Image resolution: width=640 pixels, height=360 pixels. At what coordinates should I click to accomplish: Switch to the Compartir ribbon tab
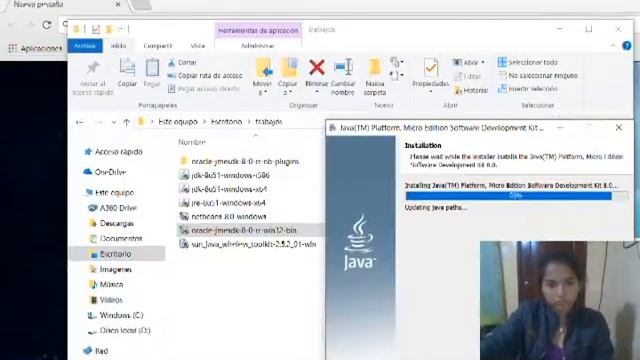coord(158,46)
